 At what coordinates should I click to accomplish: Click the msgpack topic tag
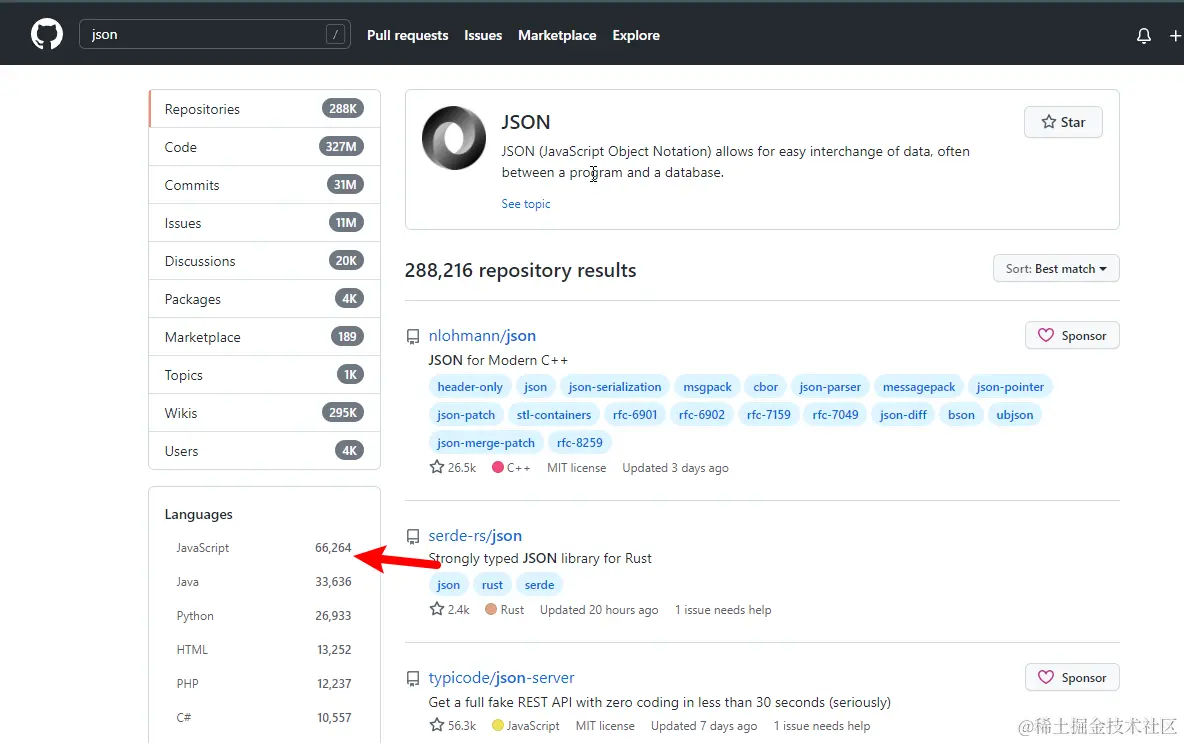coord(708,387)
